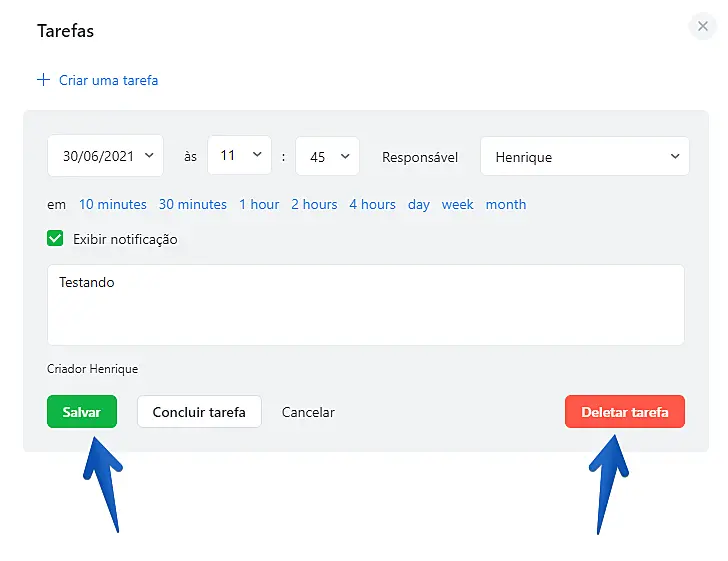The width and height of the screenshot is (728, 561).
Task: Close the Tarefas dialog with the X
Action: click(x=703, y=27)
